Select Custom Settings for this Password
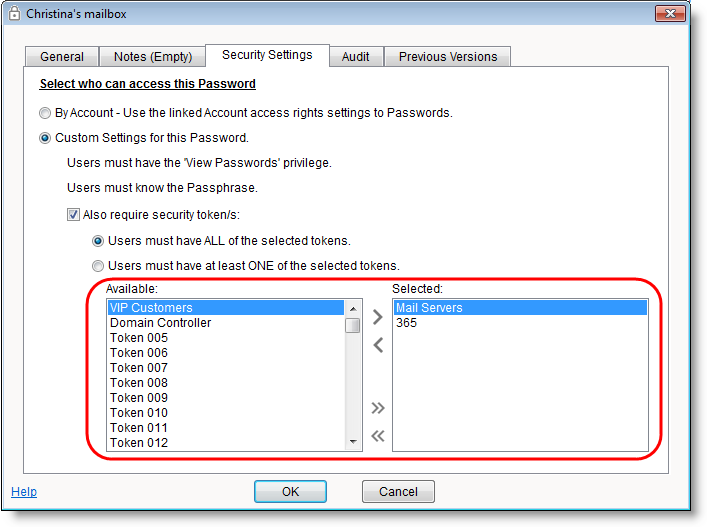 (x=44, y=138)
